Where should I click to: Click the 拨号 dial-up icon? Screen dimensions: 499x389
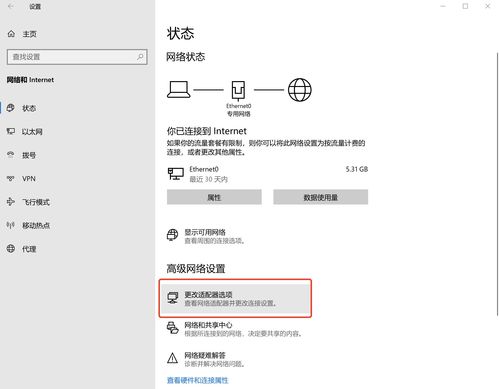coord(11,154)
